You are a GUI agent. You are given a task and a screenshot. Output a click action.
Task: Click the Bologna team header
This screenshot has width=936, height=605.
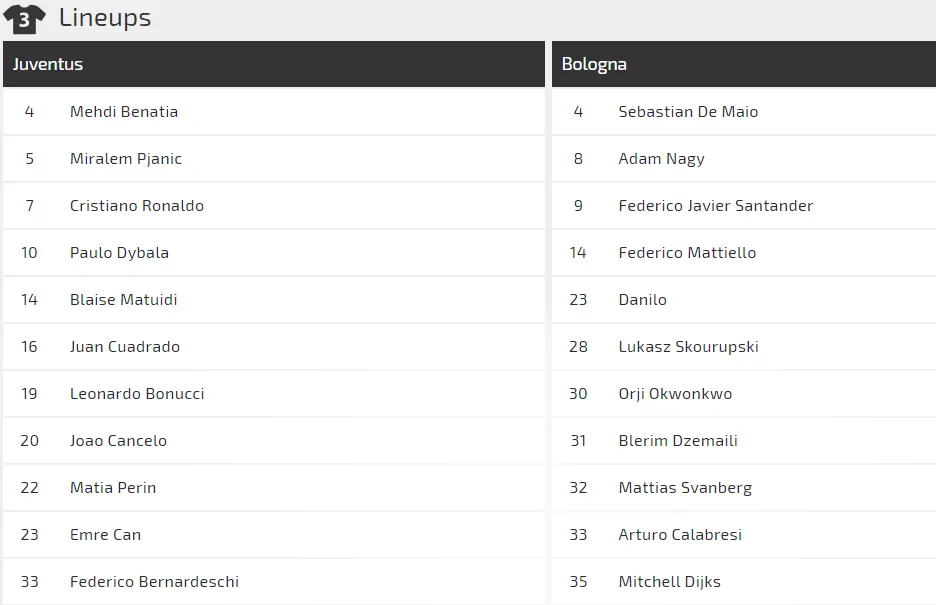pyautogui.click(x=744, y=64)
